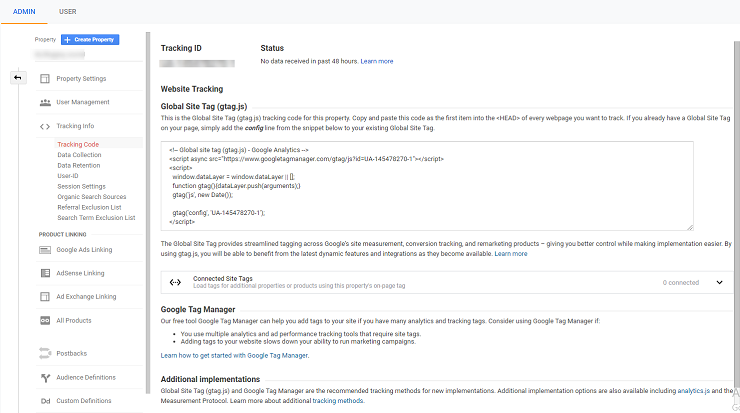Click the Google Ads Linking icon
This screenshot has width=740, height=413.
pyautogui.click(x=45, y=250)
